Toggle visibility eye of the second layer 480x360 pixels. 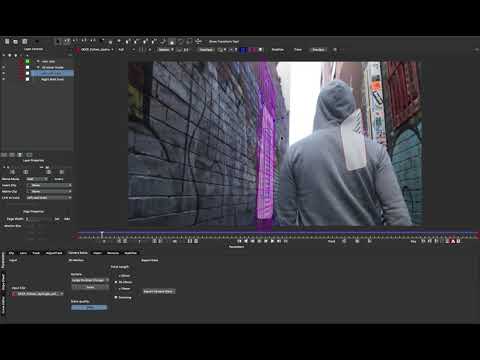point(4,67)
